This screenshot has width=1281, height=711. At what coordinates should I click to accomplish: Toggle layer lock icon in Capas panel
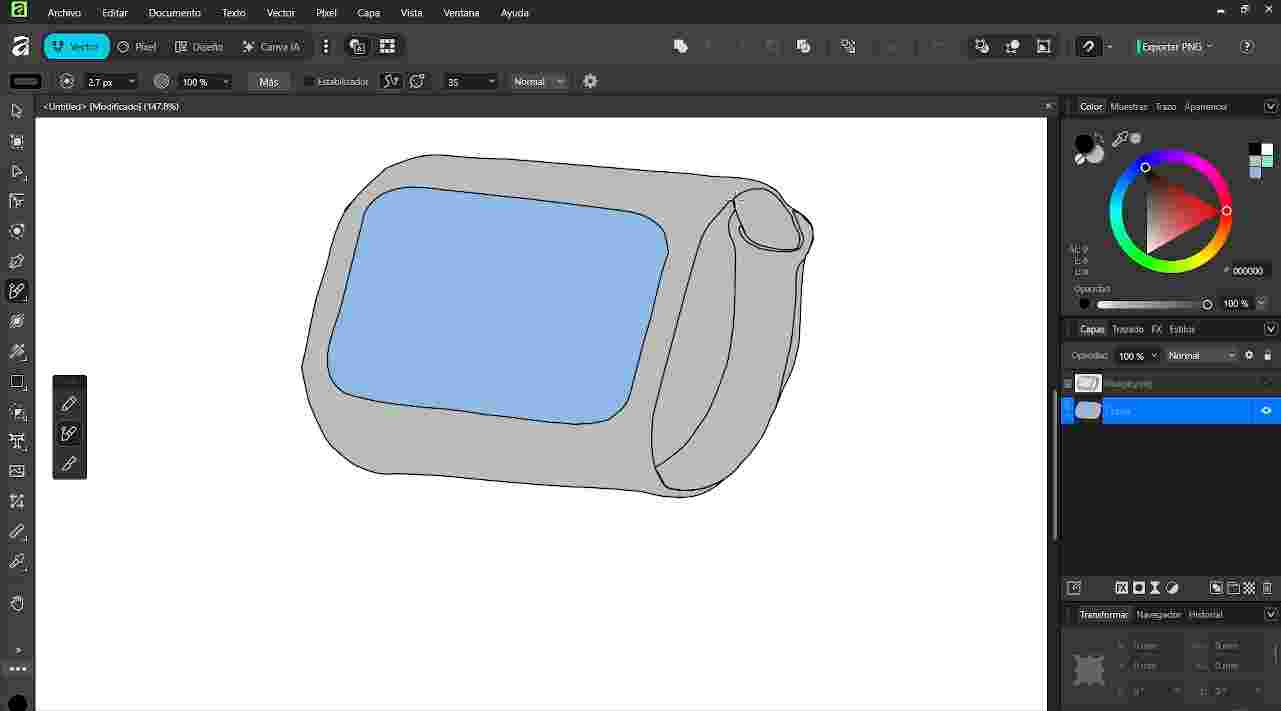tap(1267, 355)
